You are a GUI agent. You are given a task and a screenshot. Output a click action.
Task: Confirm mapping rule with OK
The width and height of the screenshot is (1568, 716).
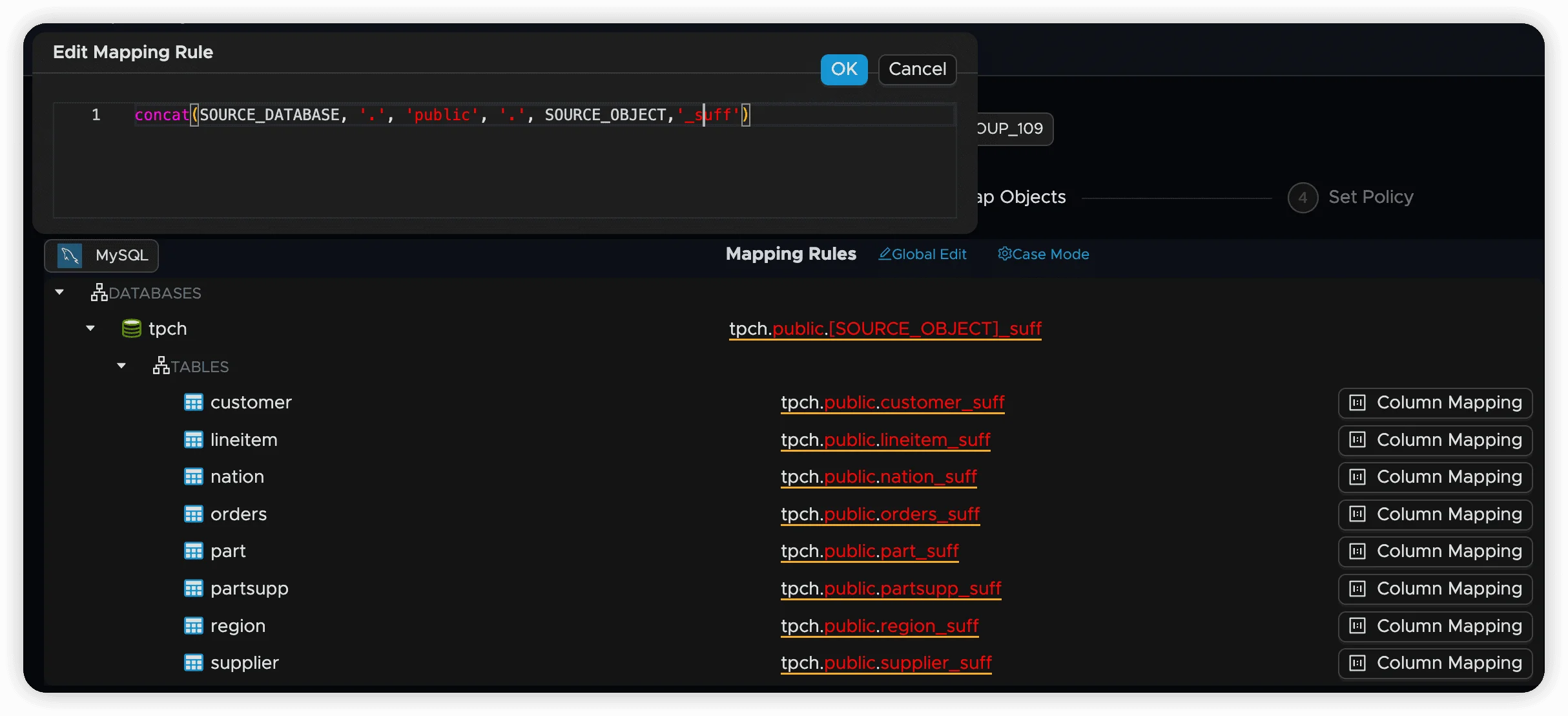tap(843, 69)
